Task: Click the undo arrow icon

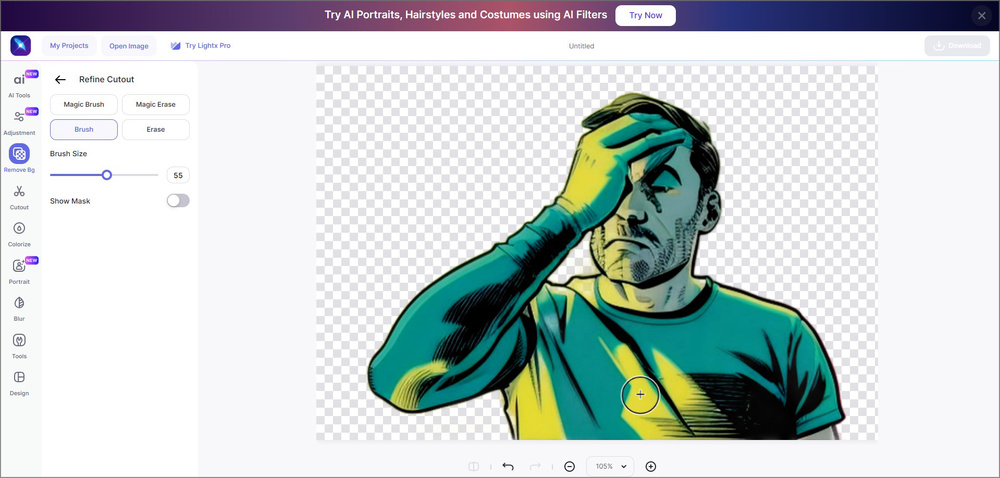Action: (x=508, y=466)
